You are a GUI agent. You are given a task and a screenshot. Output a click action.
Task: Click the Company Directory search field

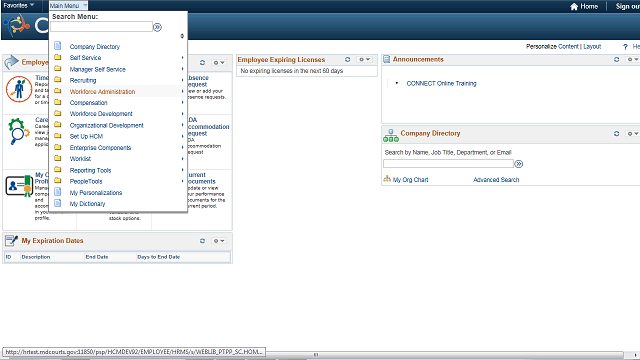click(448, 164)
